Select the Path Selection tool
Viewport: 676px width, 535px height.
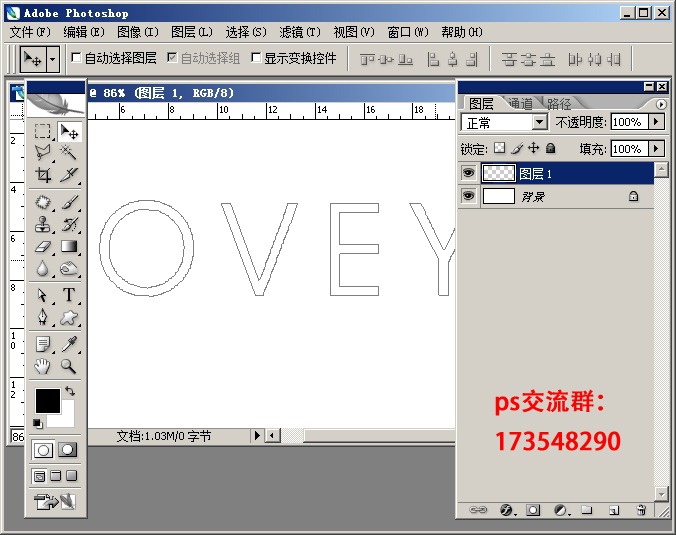point(42,295)
